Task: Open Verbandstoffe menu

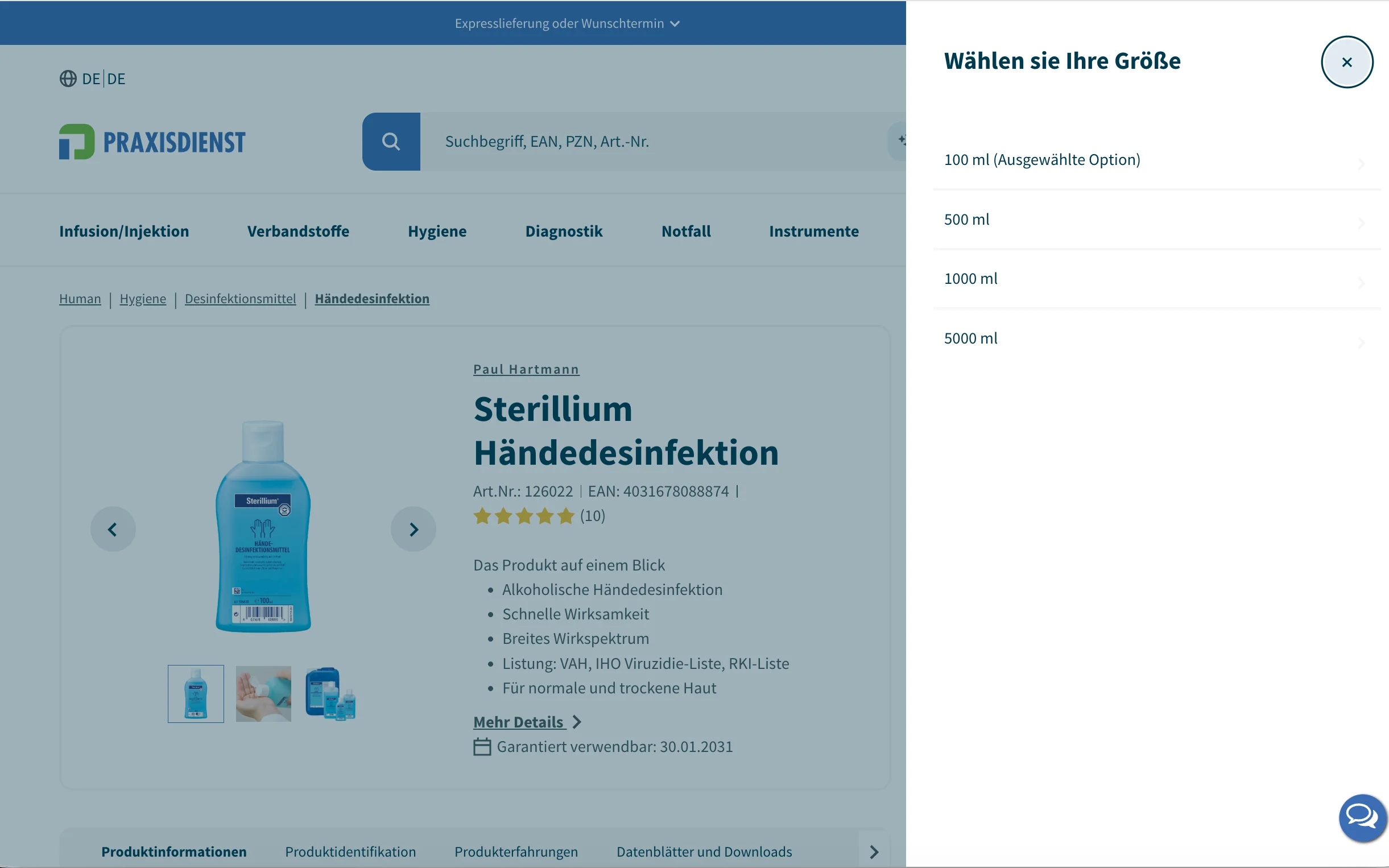Action: (298, 232)
